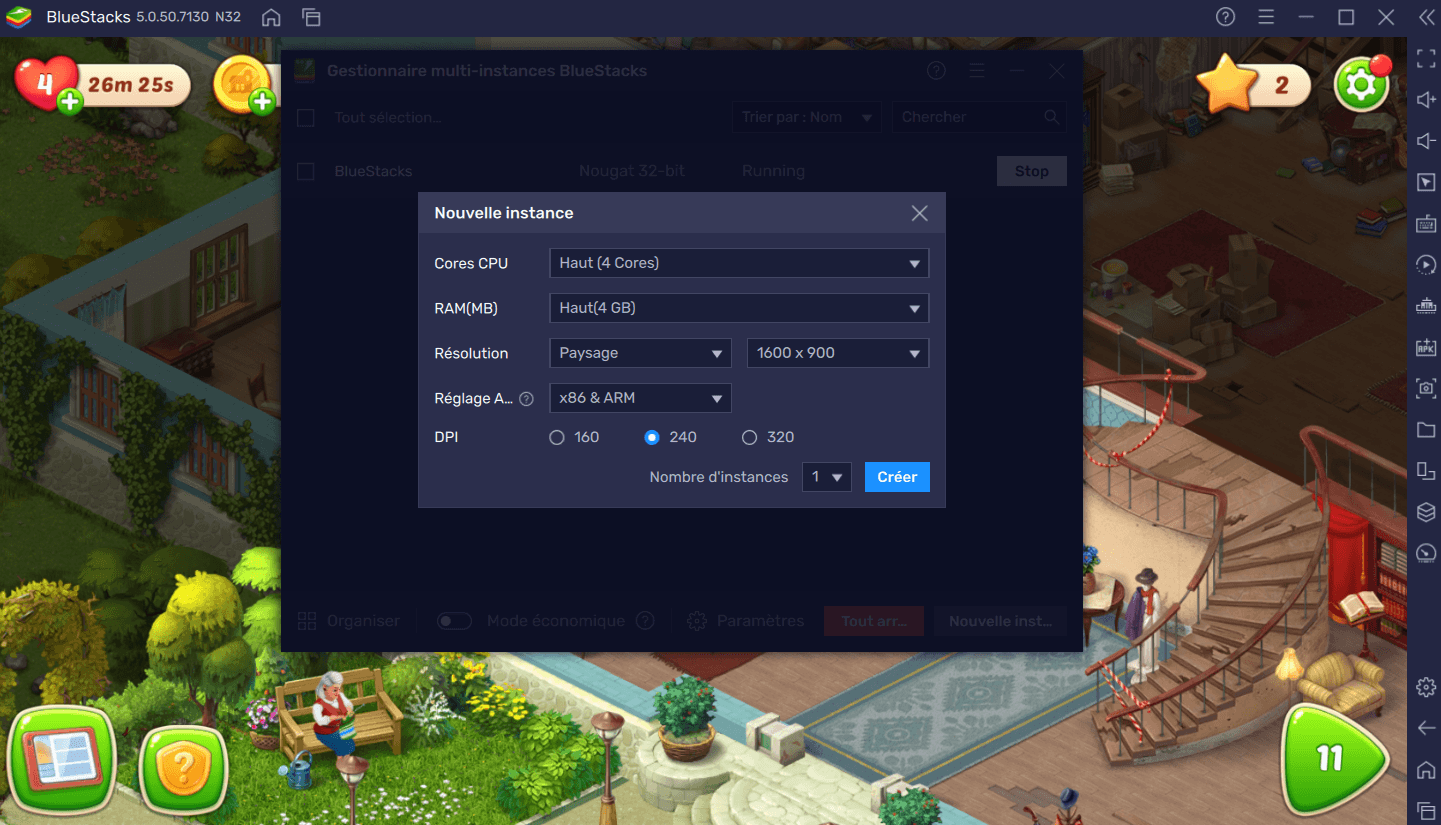Install an APK via the sidebar icon
The width and height of the screenshot is (1441, 825).
coord(1426,347)
